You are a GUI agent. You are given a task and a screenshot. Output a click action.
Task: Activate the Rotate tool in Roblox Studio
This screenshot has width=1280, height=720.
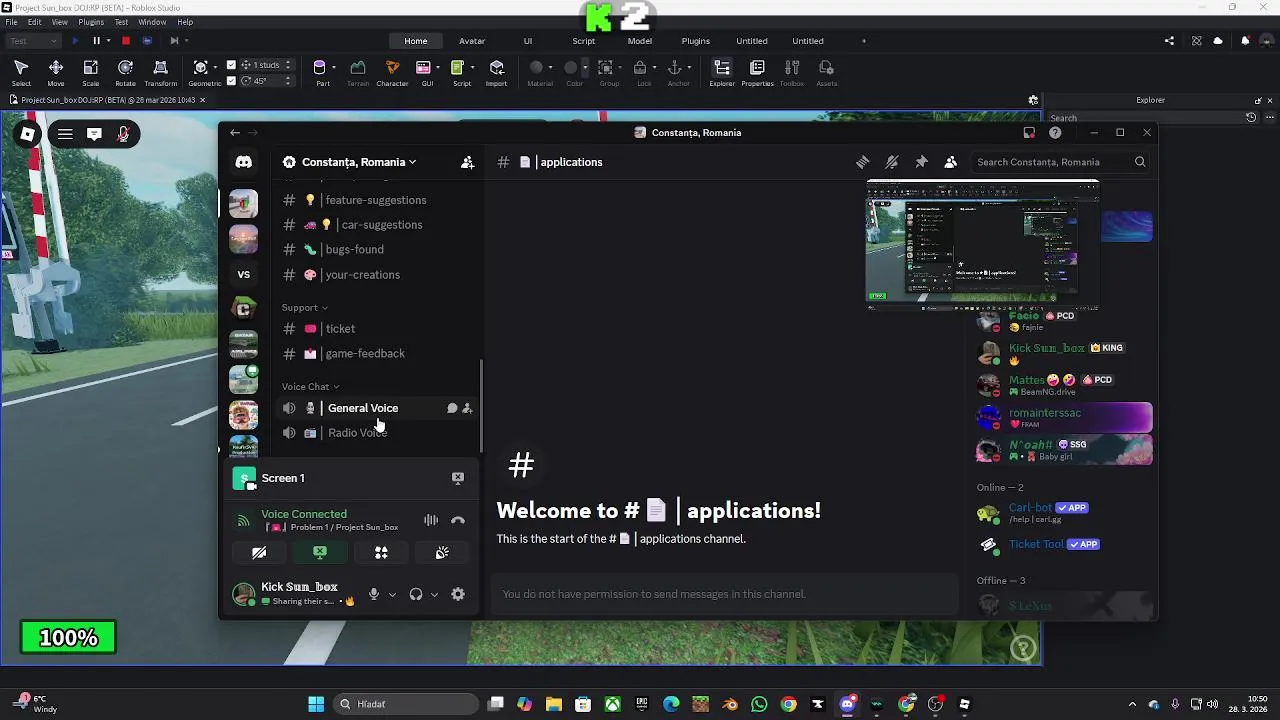(125, 72)
